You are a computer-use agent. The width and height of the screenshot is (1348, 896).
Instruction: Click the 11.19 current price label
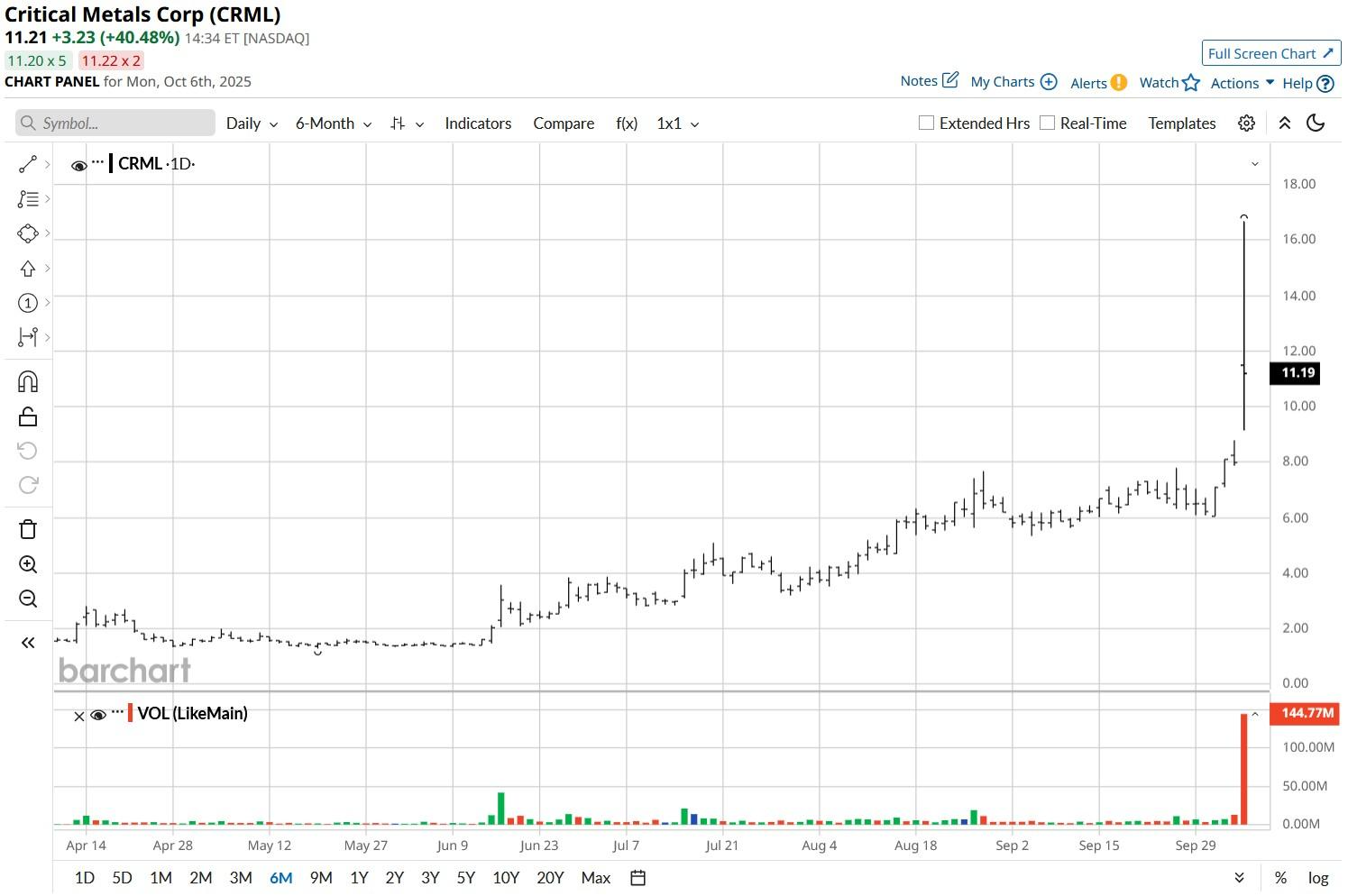pyautogui.click(x=1296, y=373)
